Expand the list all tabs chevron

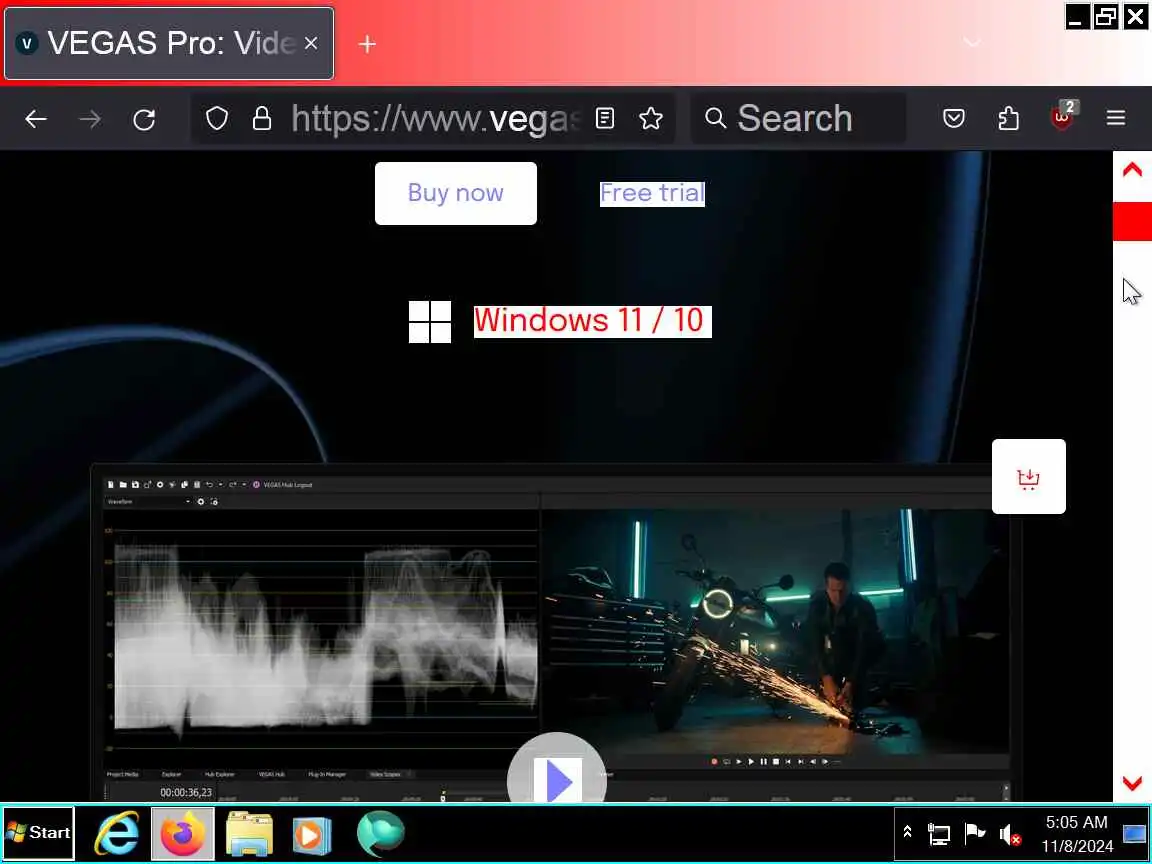tap(972, 43)
